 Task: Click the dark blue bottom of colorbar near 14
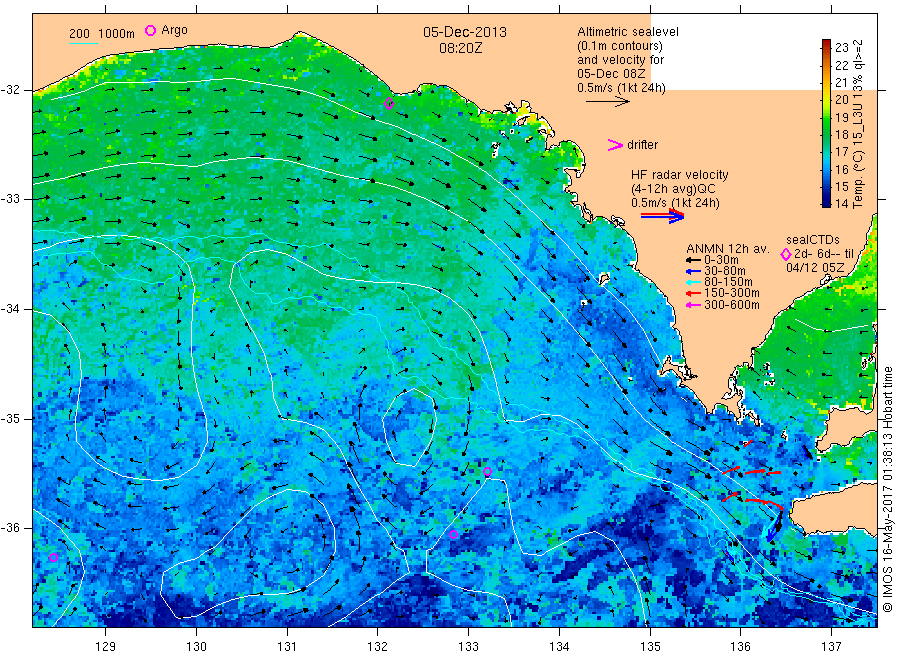(826, 202)
